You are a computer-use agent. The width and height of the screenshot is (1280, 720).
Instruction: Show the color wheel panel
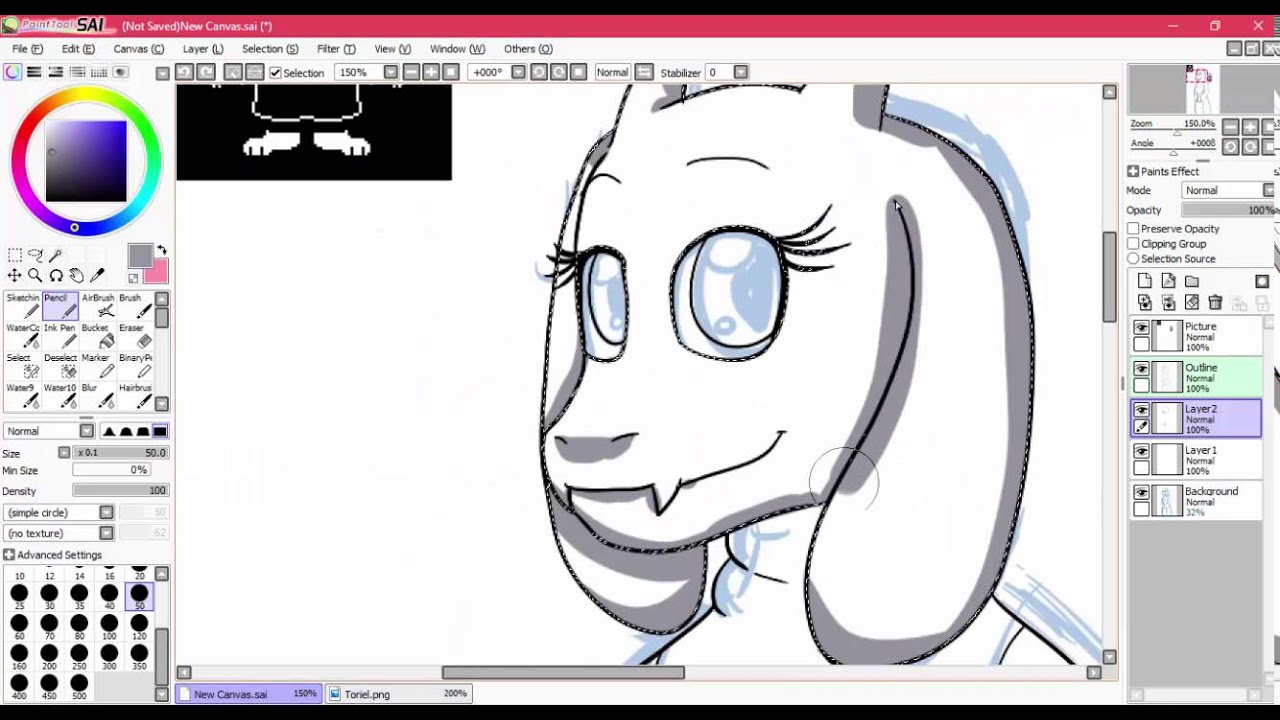[x=12, y=72]
